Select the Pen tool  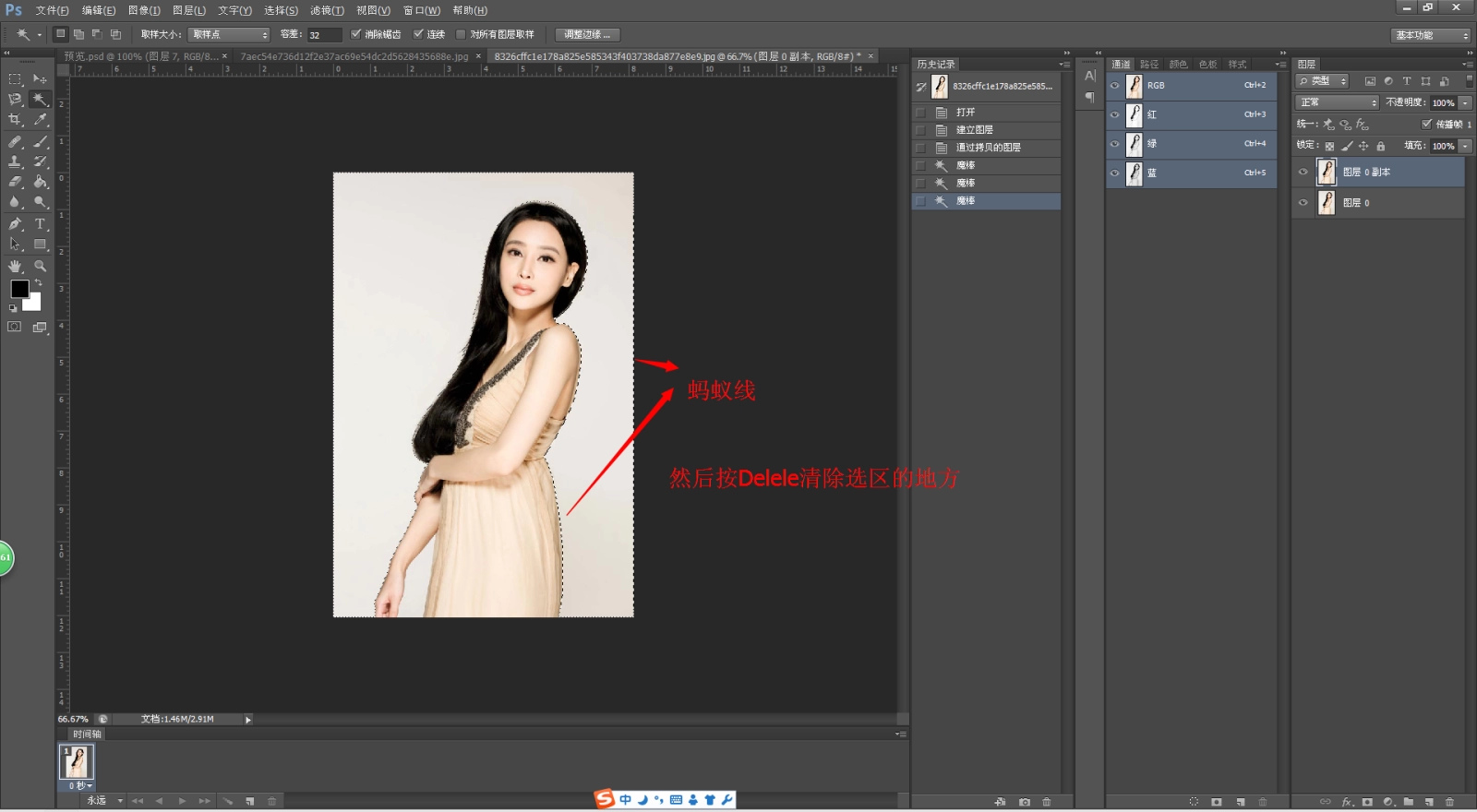coord(15,224)
